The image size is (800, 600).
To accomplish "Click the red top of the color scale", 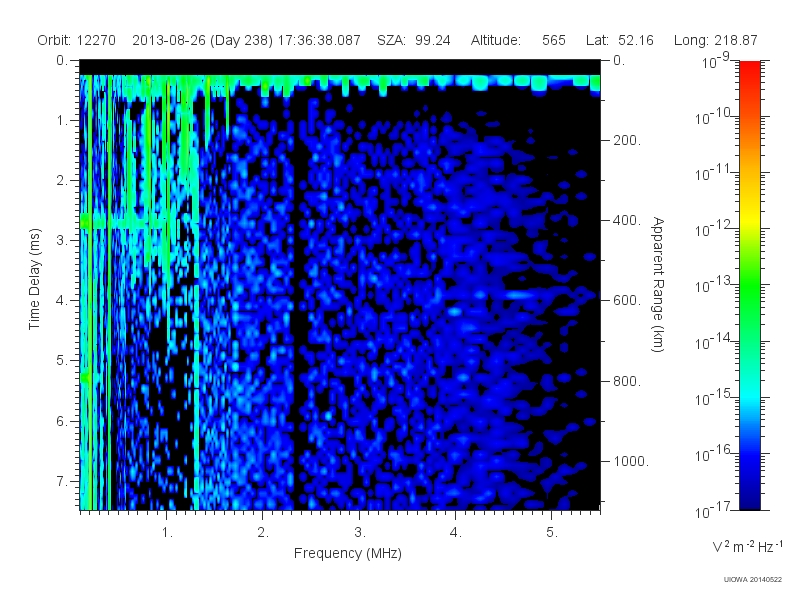I will click(749, 69).
